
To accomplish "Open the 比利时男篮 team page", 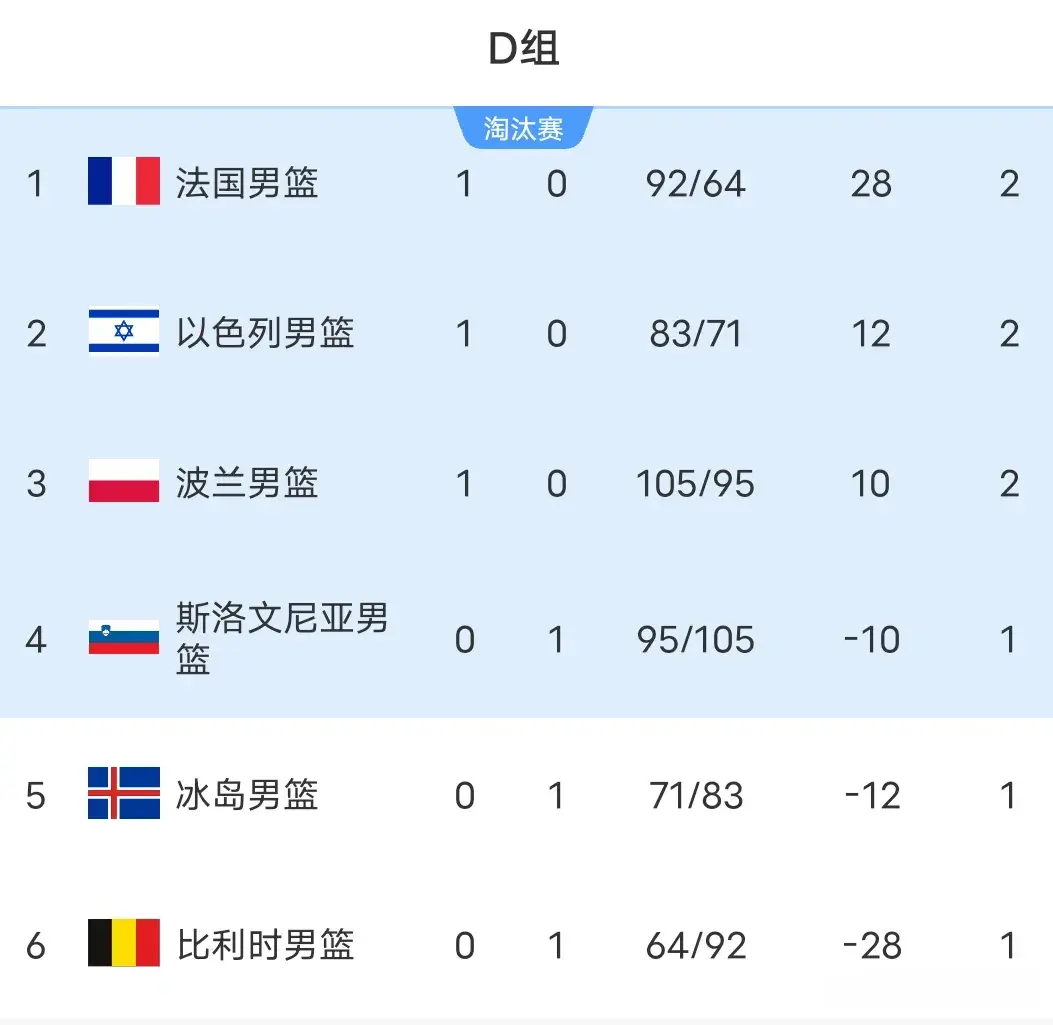I will (x=265, y=945).
